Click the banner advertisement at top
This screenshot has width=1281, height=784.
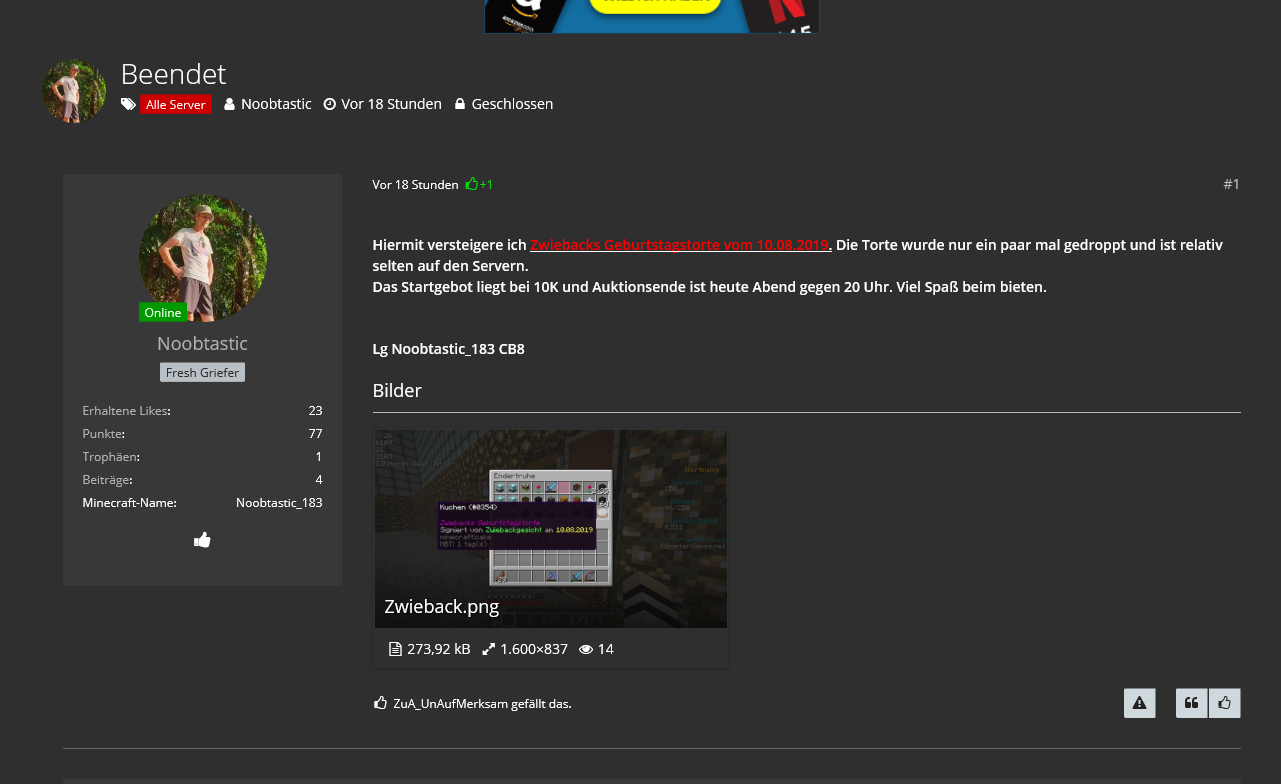(652, 16)
